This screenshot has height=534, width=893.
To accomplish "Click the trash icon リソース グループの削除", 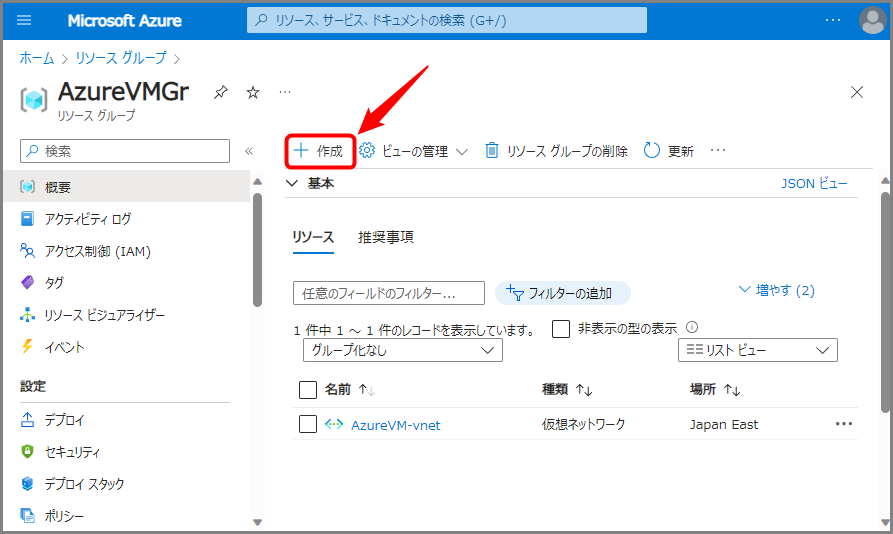I will pos(491,151).
